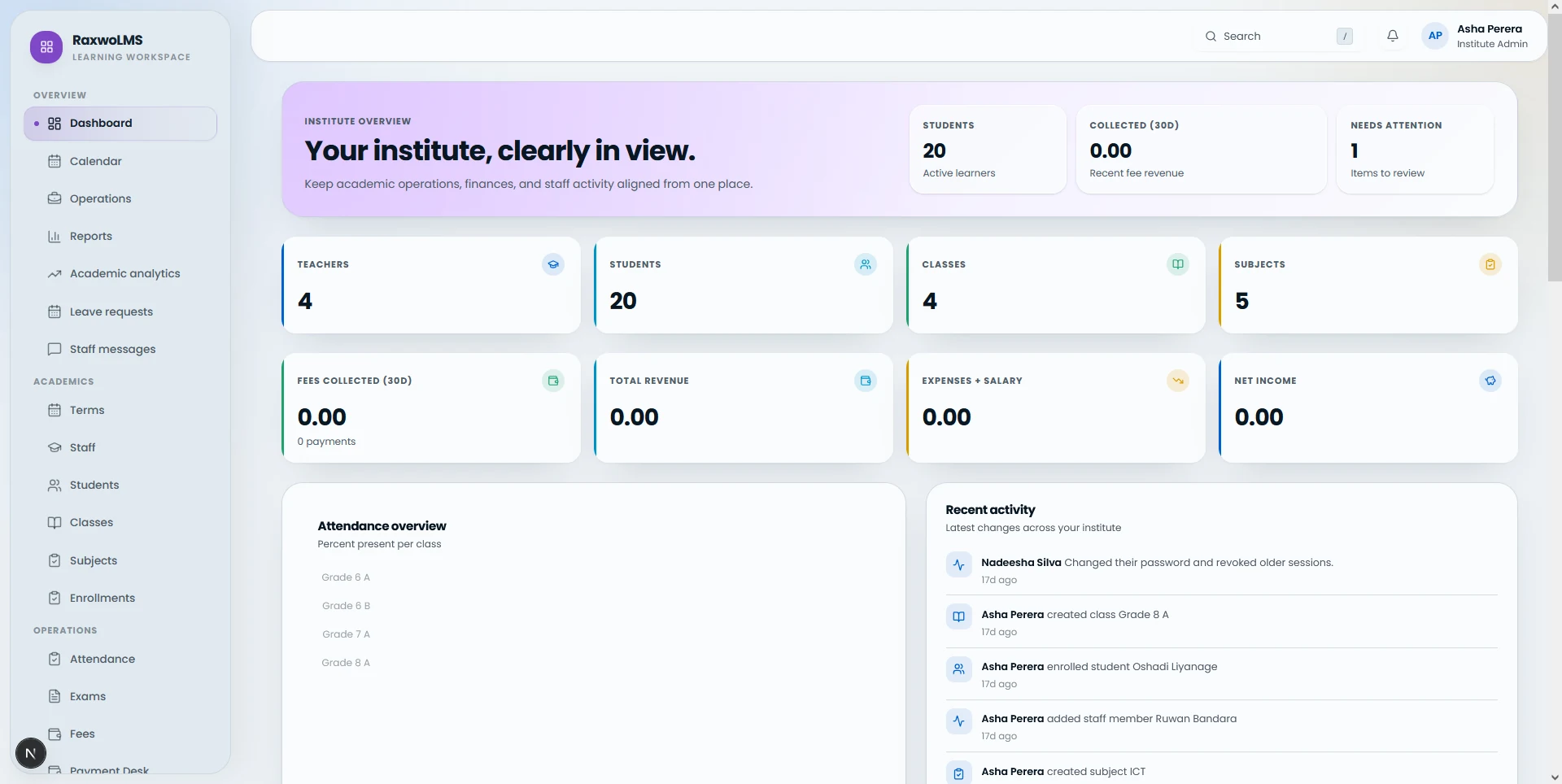Screen dimensions: 1562x784
Task: Click the Teachers card graduation cap icon
Action: (553, 264)
